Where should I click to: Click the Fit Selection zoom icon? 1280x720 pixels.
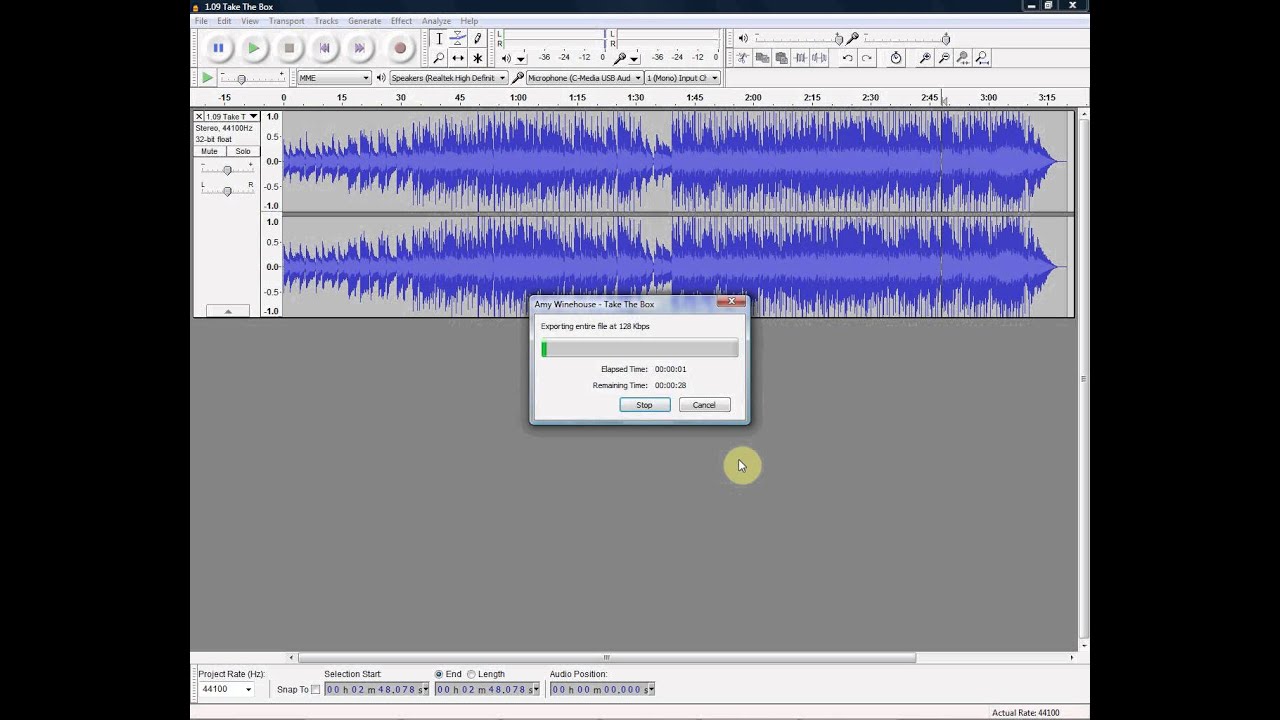click(x=963, y=58)
